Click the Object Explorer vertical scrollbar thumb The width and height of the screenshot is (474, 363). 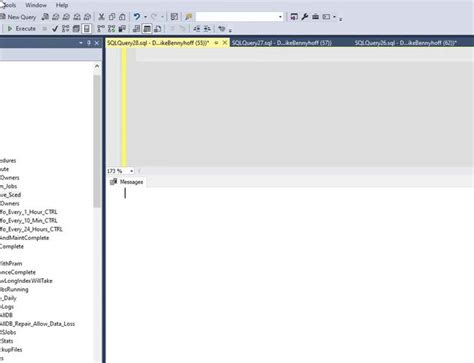click(97, 141)
